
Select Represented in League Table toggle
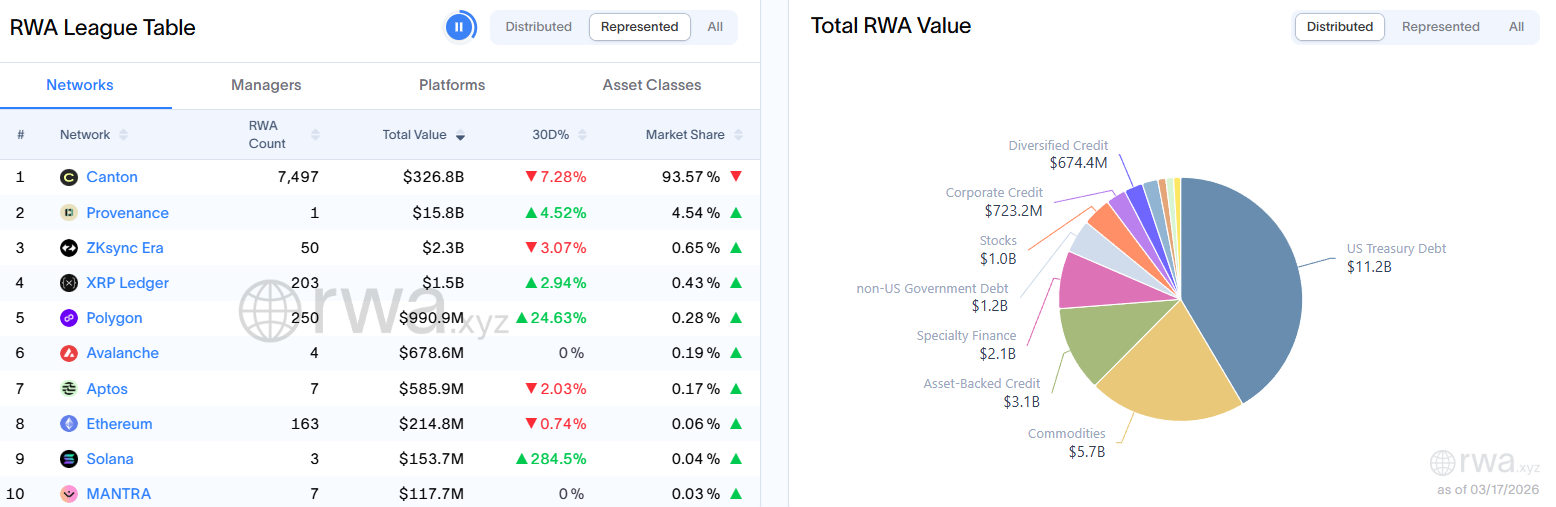(640, 27)
